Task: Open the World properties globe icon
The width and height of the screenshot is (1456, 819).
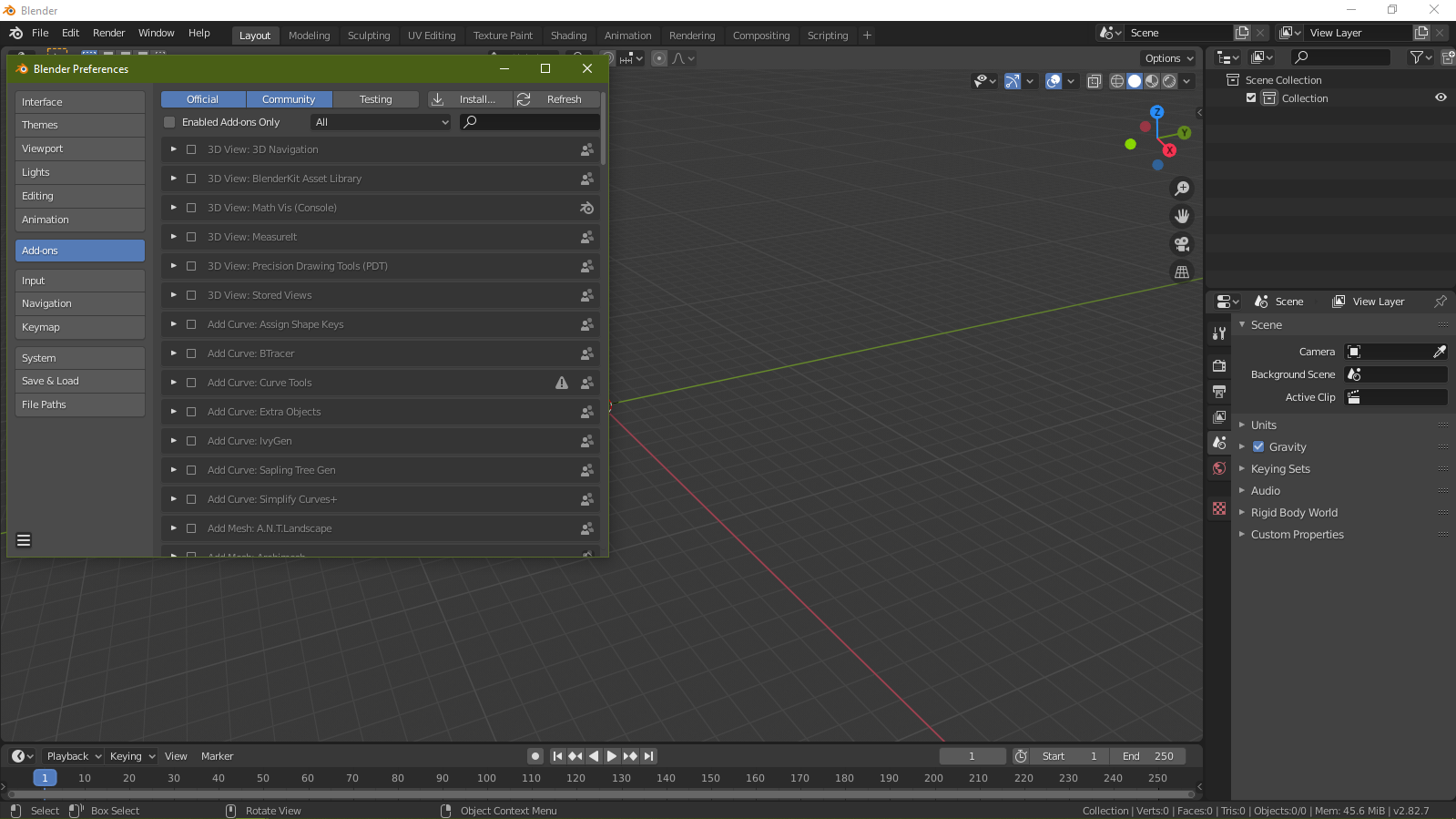Action: (x=1219, y=468)
